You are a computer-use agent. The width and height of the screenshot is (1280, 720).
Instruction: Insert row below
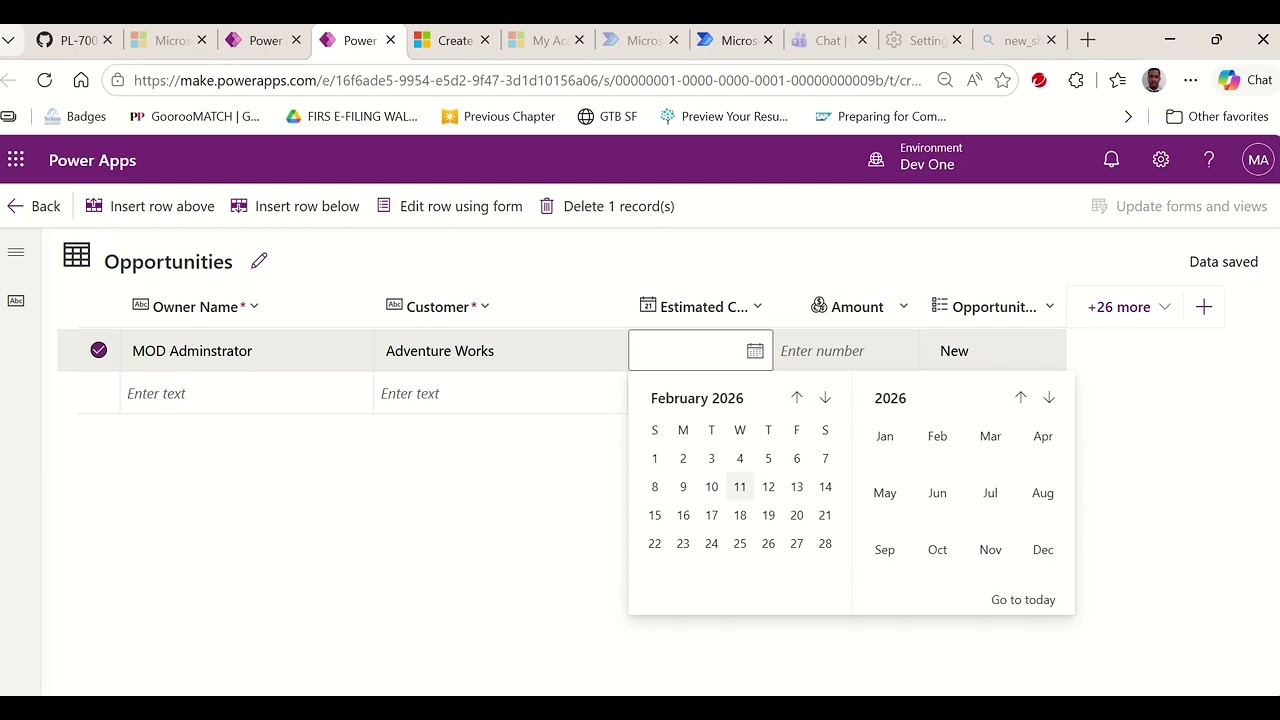[295, 206]
